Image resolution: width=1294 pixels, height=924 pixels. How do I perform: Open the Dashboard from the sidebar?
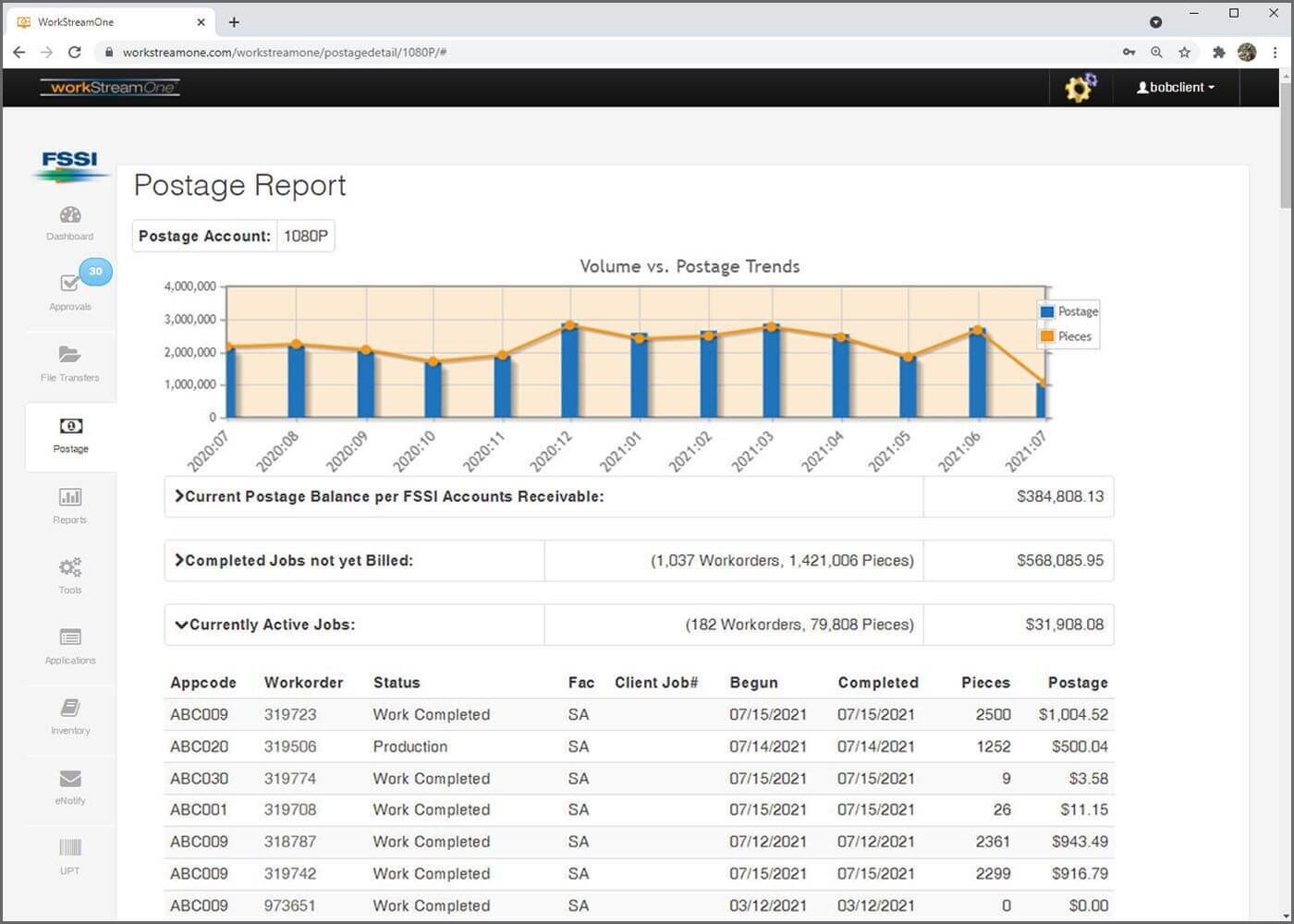coord(69,222)
